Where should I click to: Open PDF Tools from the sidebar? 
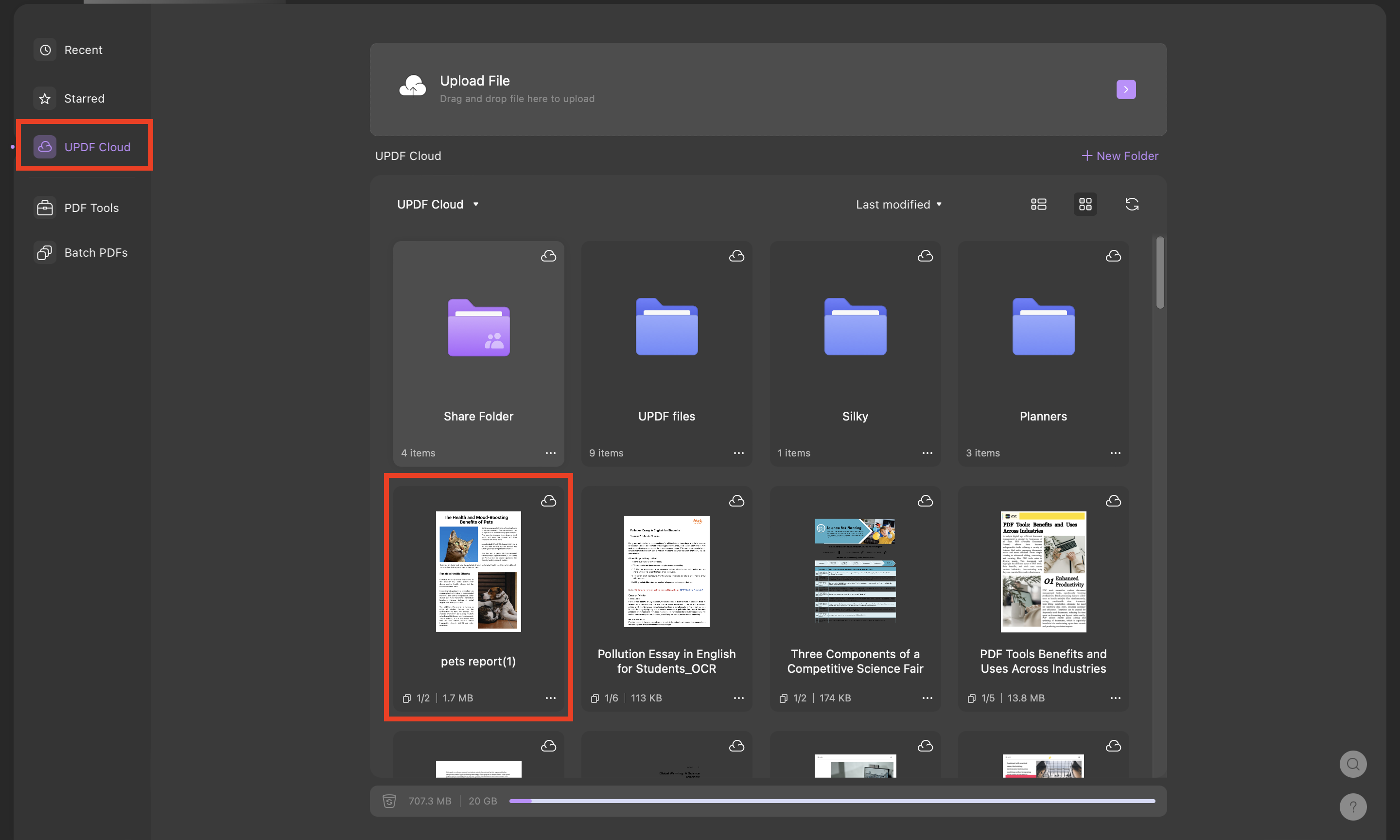point(45,207)
